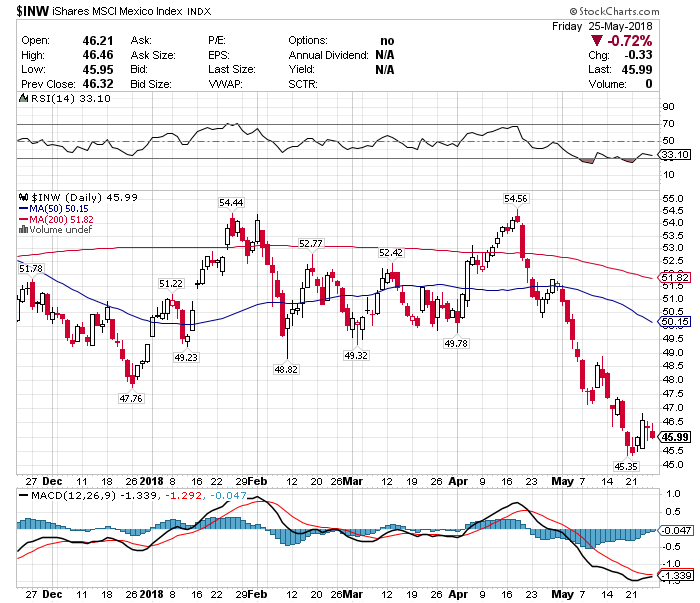Click the 49.32 low price label
The image size is (700, 603).
click(x=356, y=356)
